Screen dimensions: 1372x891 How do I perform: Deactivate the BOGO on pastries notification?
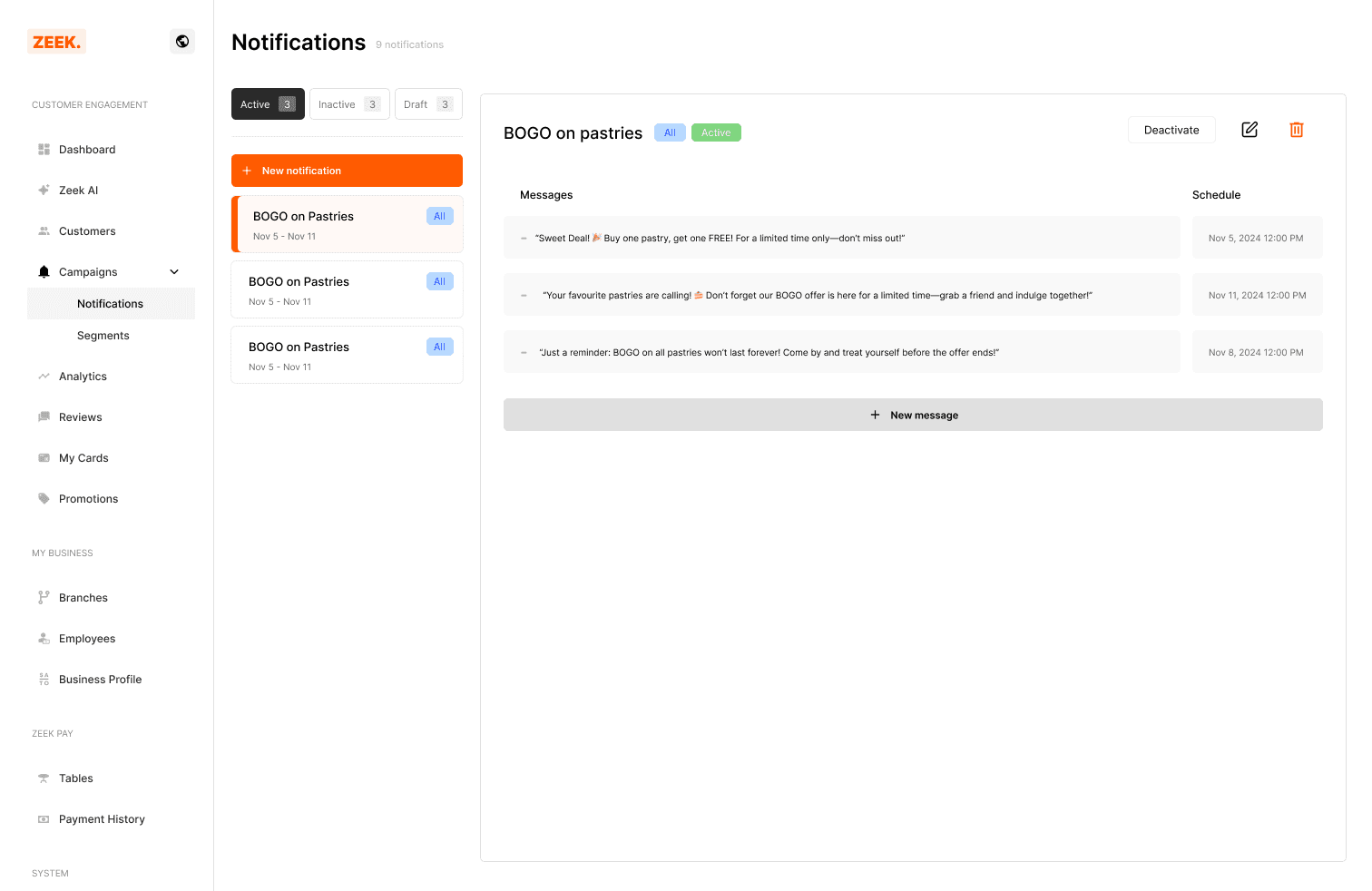[1171, 130]
